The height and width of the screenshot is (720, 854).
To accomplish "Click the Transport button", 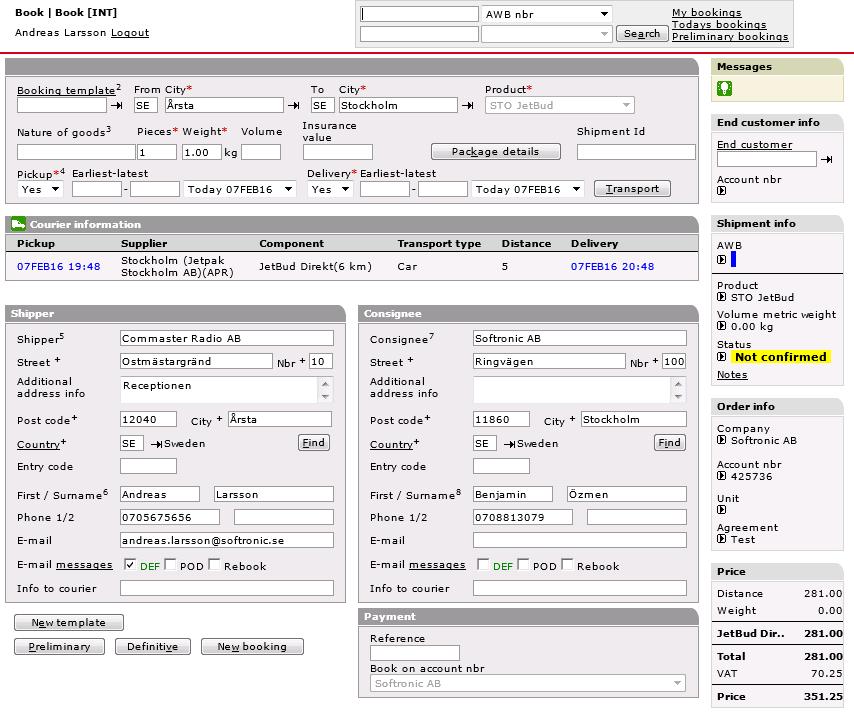I will coord(632,188).
